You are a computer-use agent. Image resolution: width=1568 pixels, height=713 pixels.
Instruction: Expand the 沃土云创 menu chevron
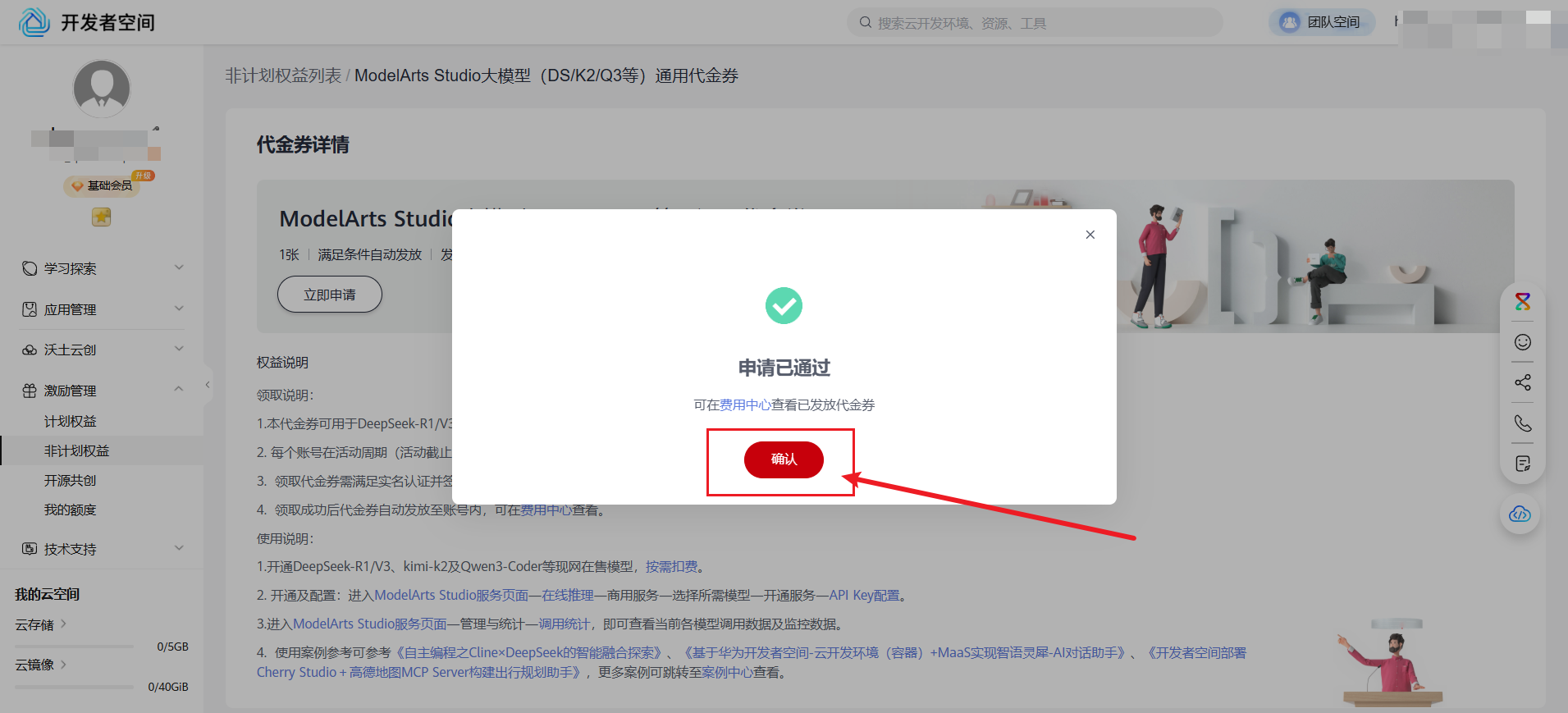coord(179,350)
